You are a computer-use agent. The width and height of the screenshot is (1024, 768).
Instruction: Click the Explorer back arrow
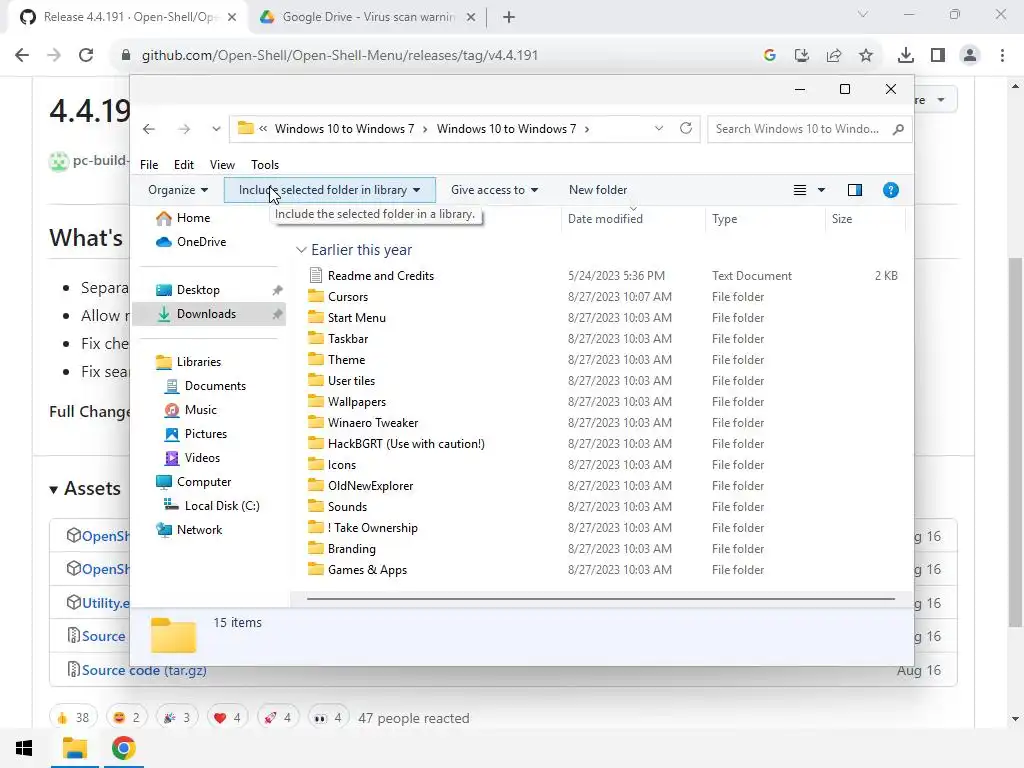point(149,129)
